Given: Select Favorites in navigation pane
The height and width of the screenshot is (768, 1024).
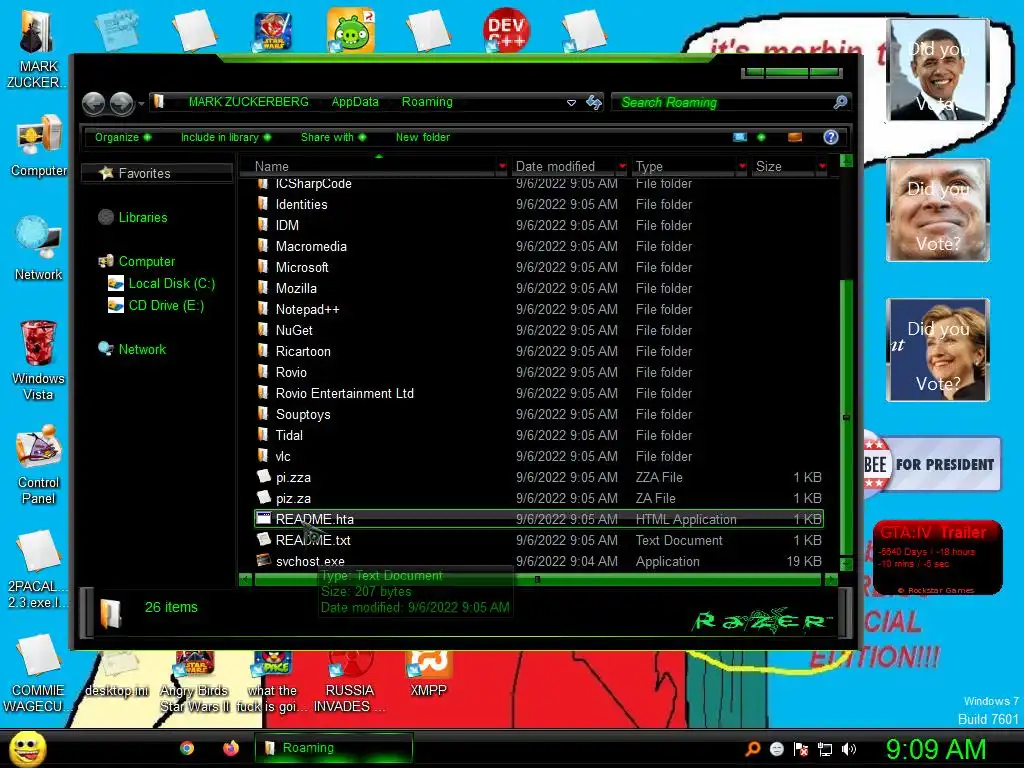Looking at the screenshot, I should (x=144, y=173).
